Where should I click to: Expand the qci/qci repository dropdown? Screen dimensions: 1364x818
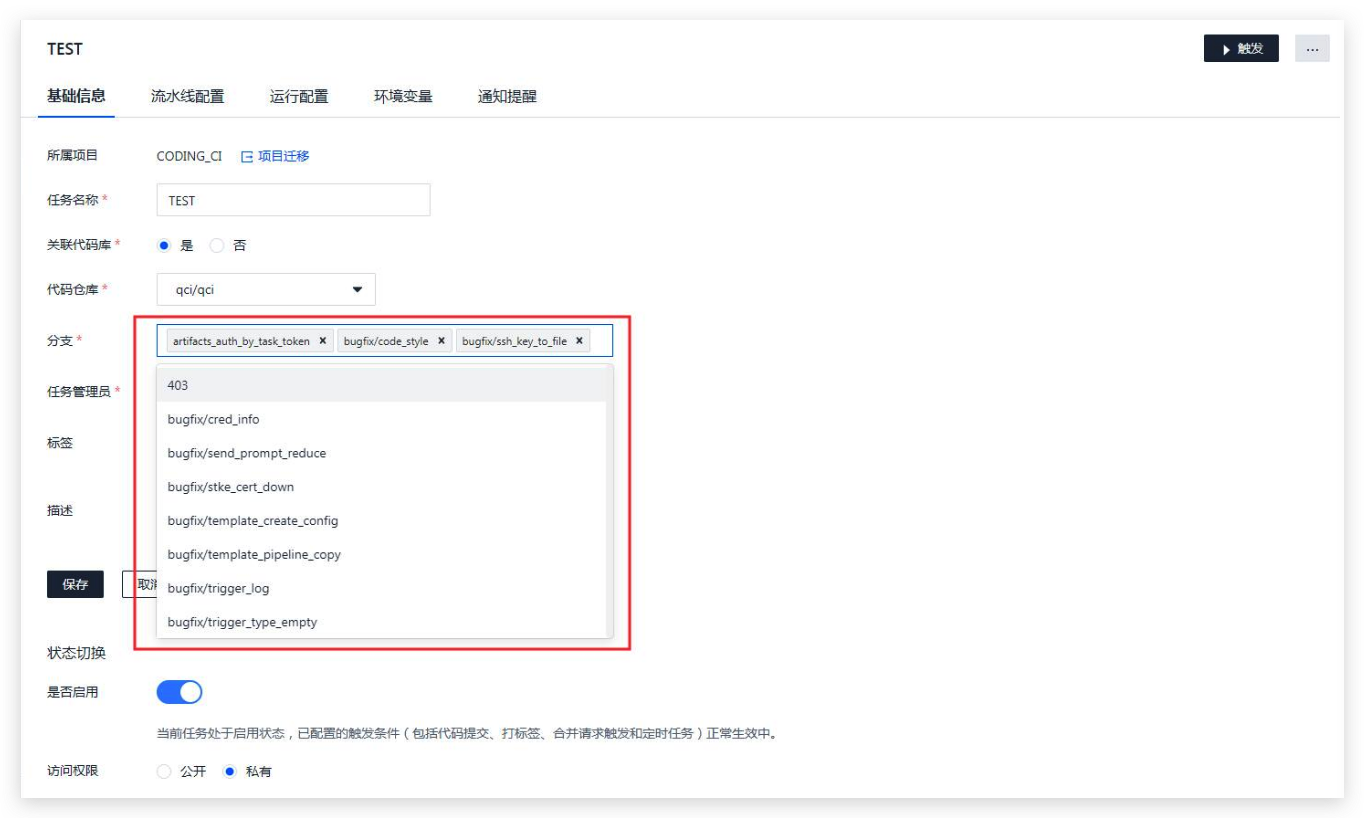[266, 290]
